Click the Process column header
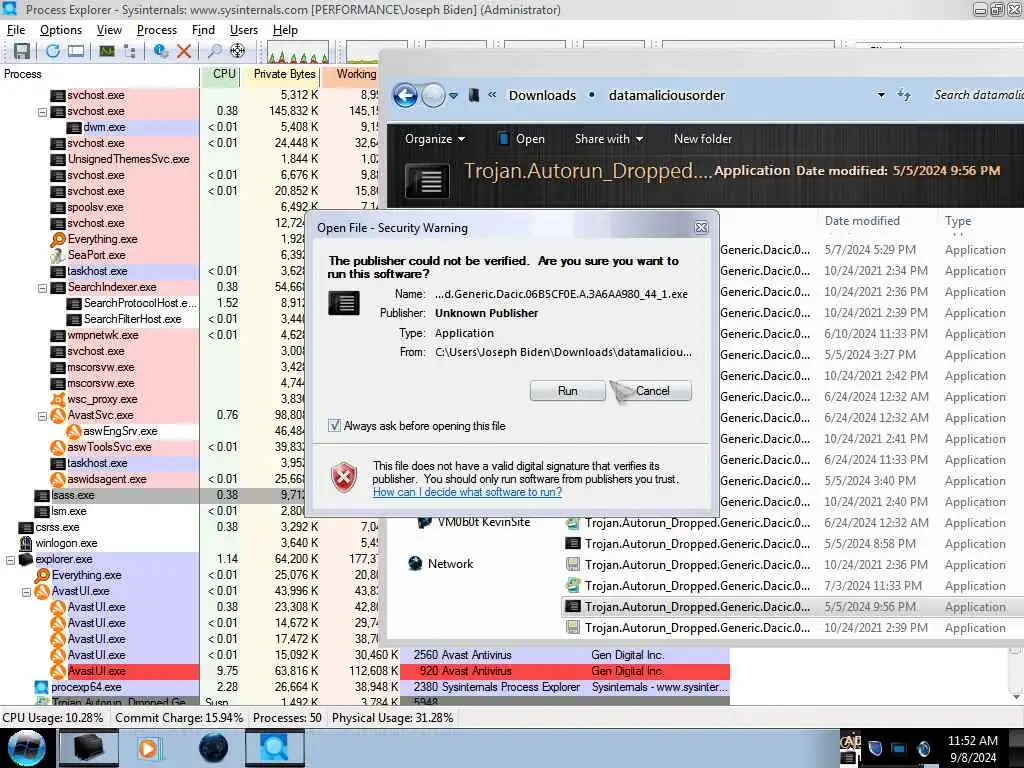1024x768 pixels. (99, 74)
